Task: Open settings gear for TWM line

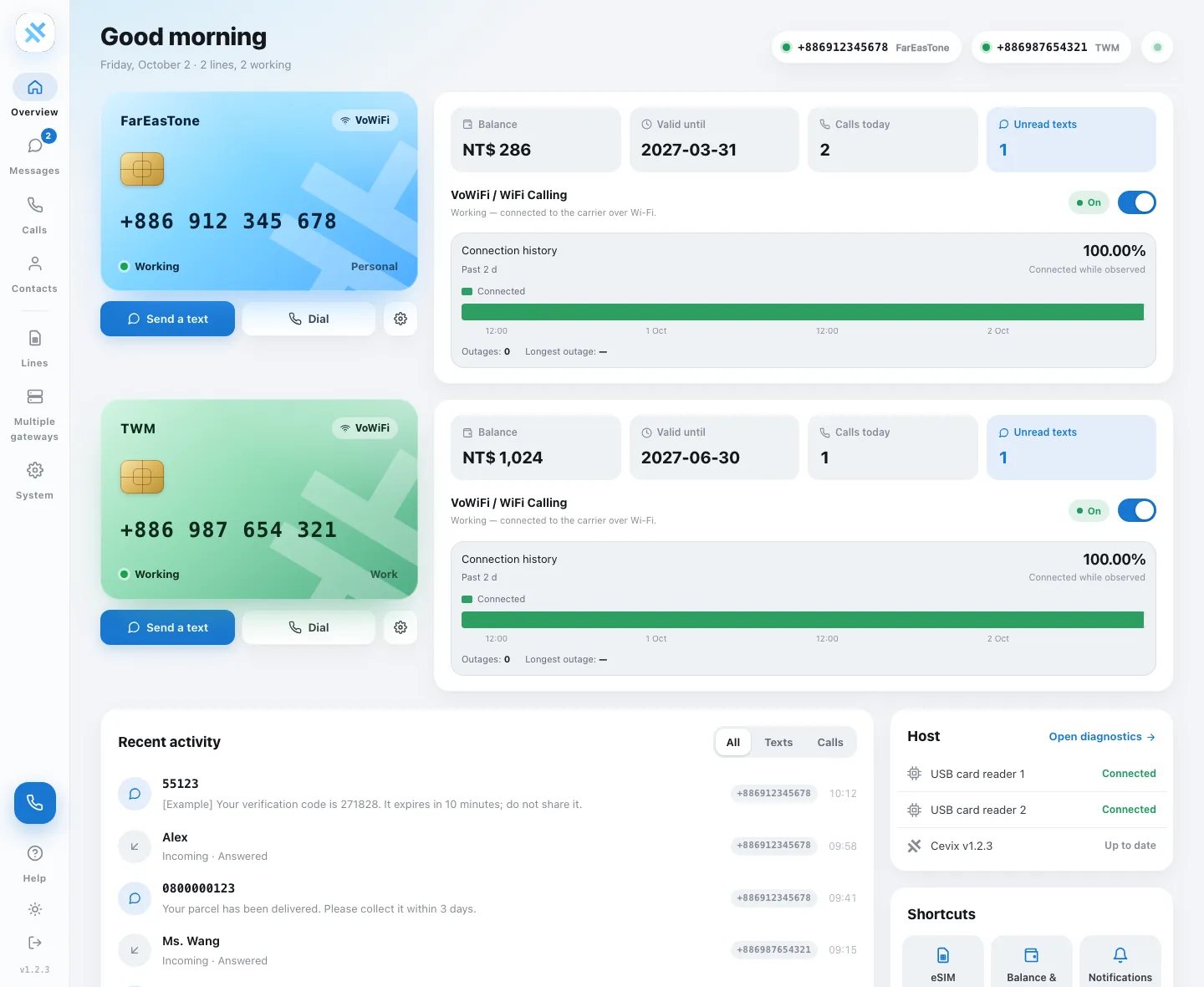Action: tap(400, 627)
